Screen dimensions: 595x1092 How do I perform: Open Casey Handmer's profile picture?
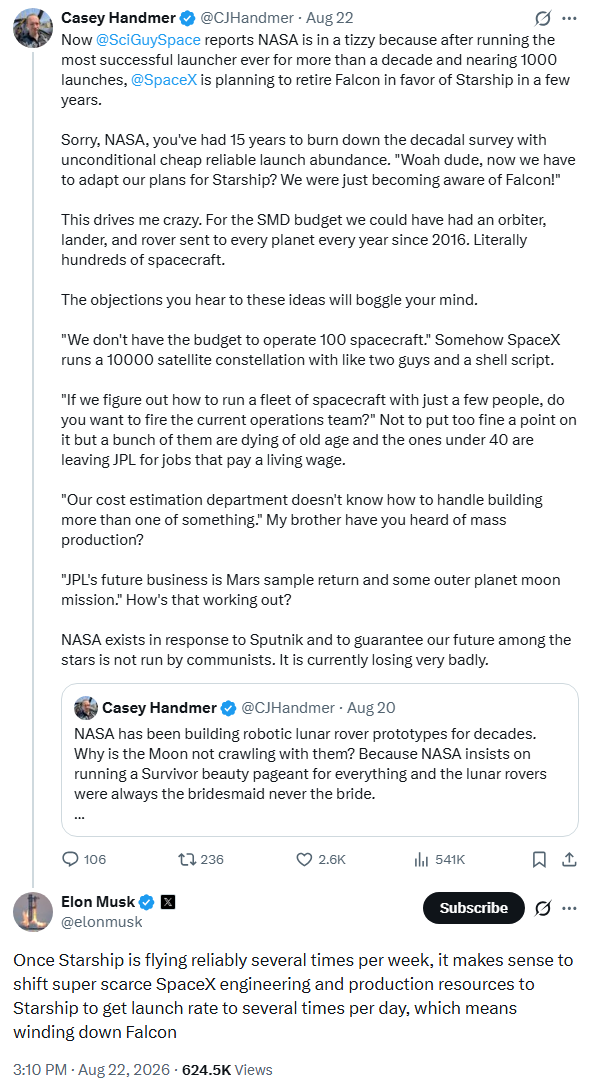pyautogui.click(x=33, y=27)
